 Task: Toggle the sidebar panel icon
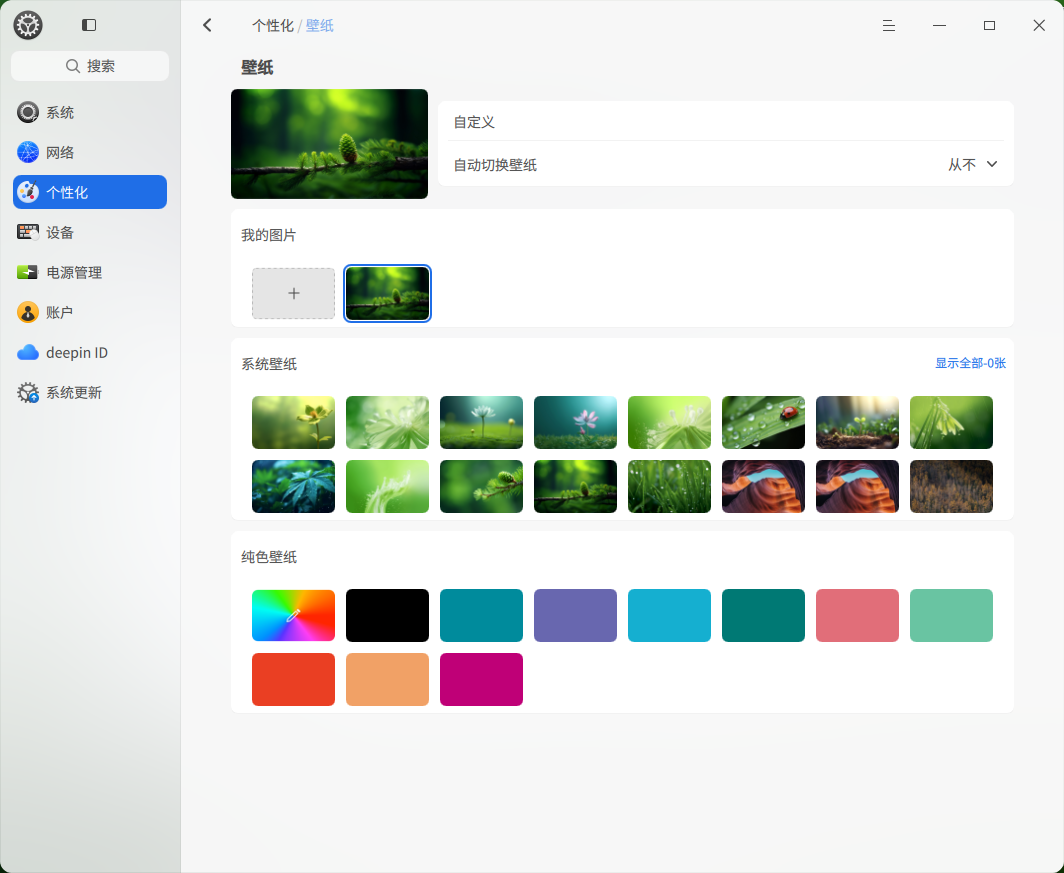point(89,25)
